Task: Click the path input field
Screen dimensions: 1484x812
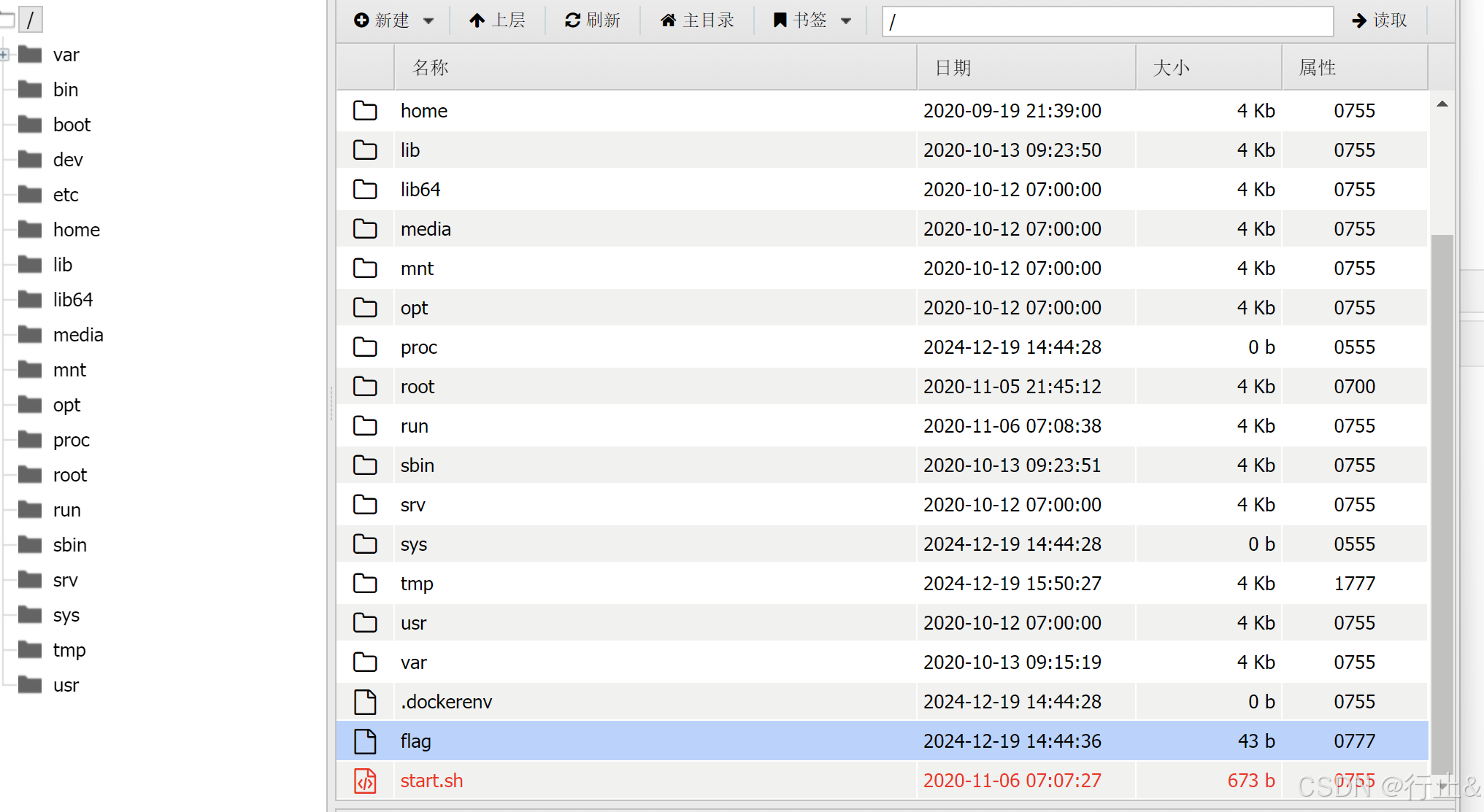Action: pos(1107,21)
